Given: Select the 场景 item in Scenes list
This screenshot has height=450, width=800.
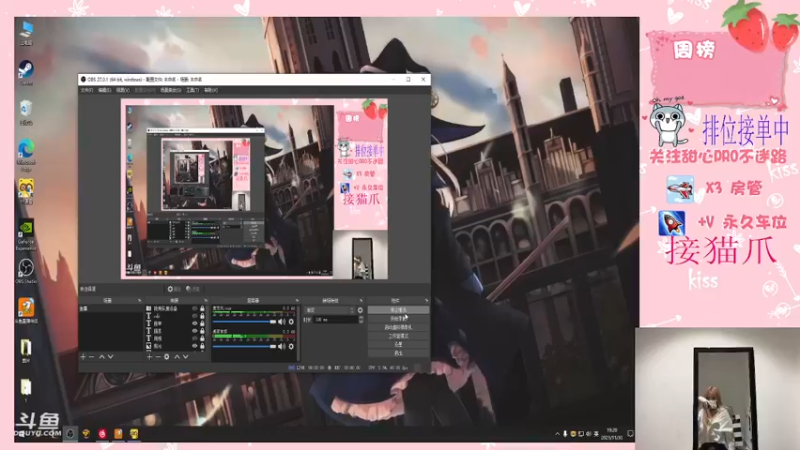Looking at the screenshot, I should 112,309.
